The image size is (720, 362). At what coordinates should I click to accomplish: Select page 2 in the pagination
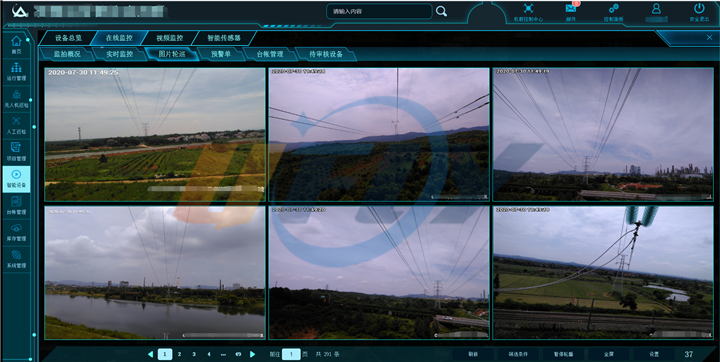click(180, 354)
